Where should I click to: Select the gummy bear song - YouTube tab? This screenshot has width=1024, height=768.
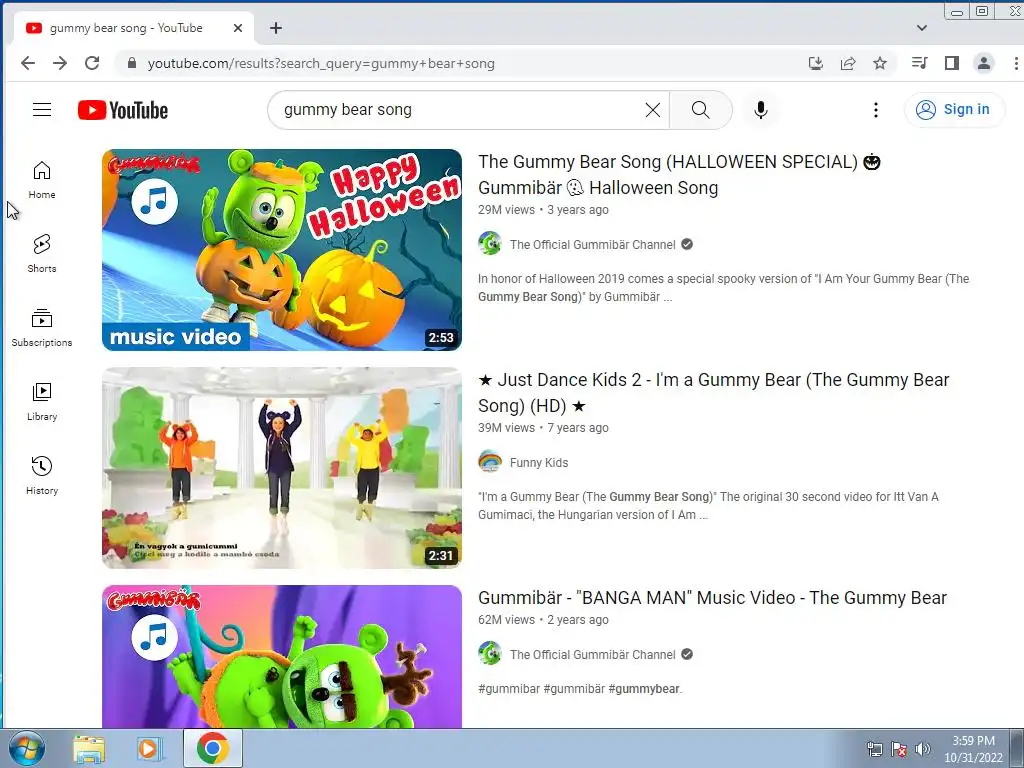pyautogui.click(x=134, y=28)
